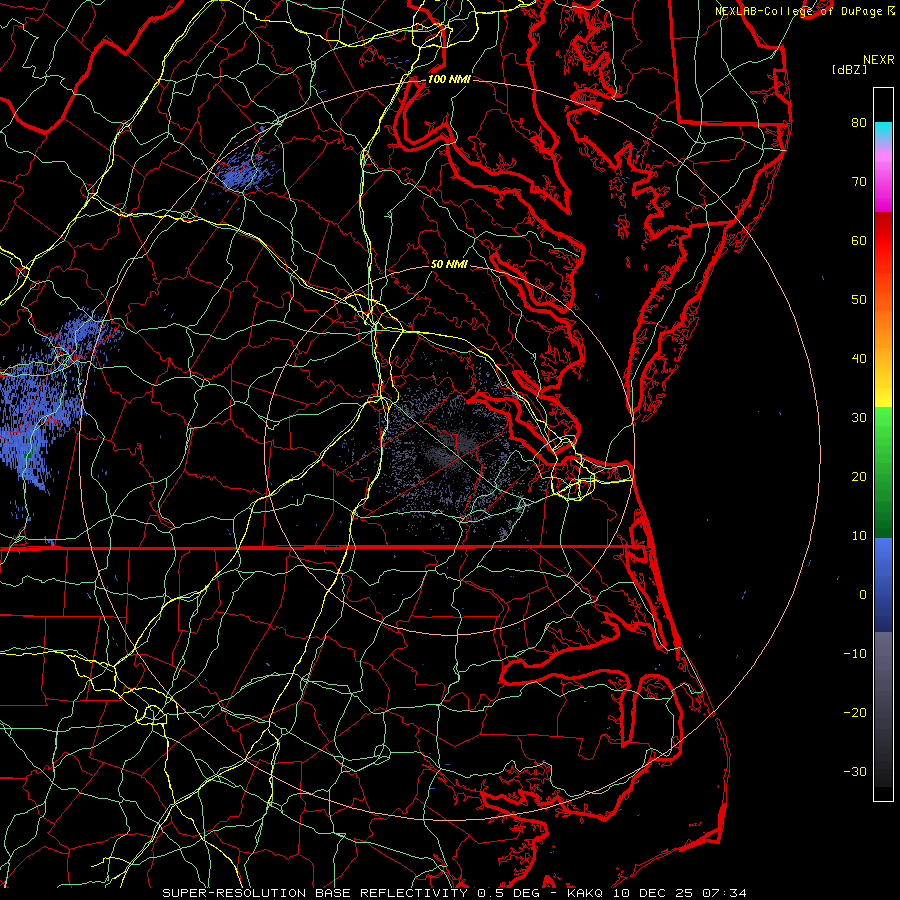Image resolution: width=900 pixels, height=900 pixels.
Task: Click the -30 dBZ scale value
Action: point(855,772)
